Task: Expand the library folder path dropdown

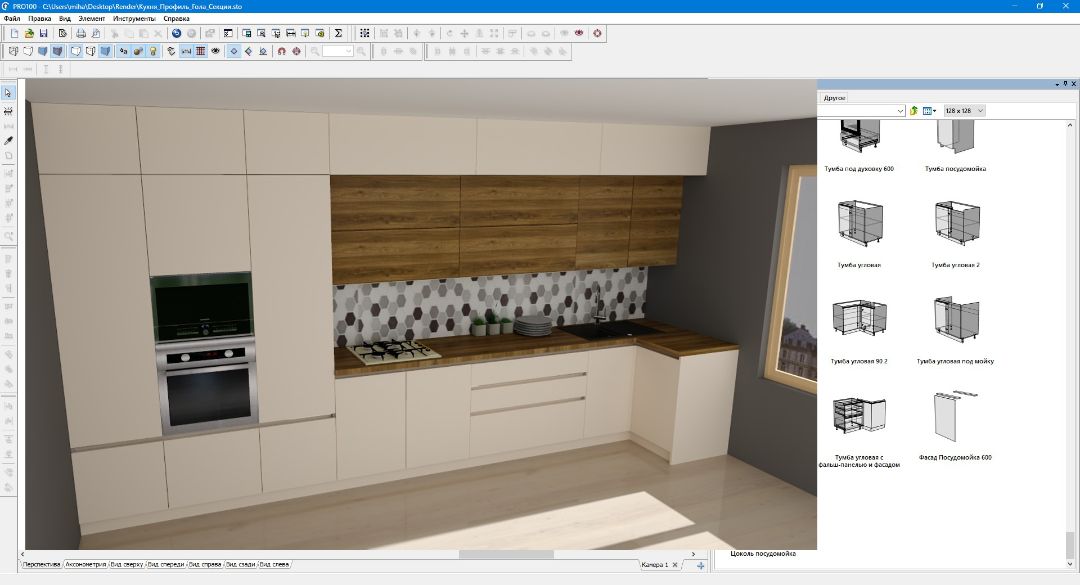Action: coord(900,110)
